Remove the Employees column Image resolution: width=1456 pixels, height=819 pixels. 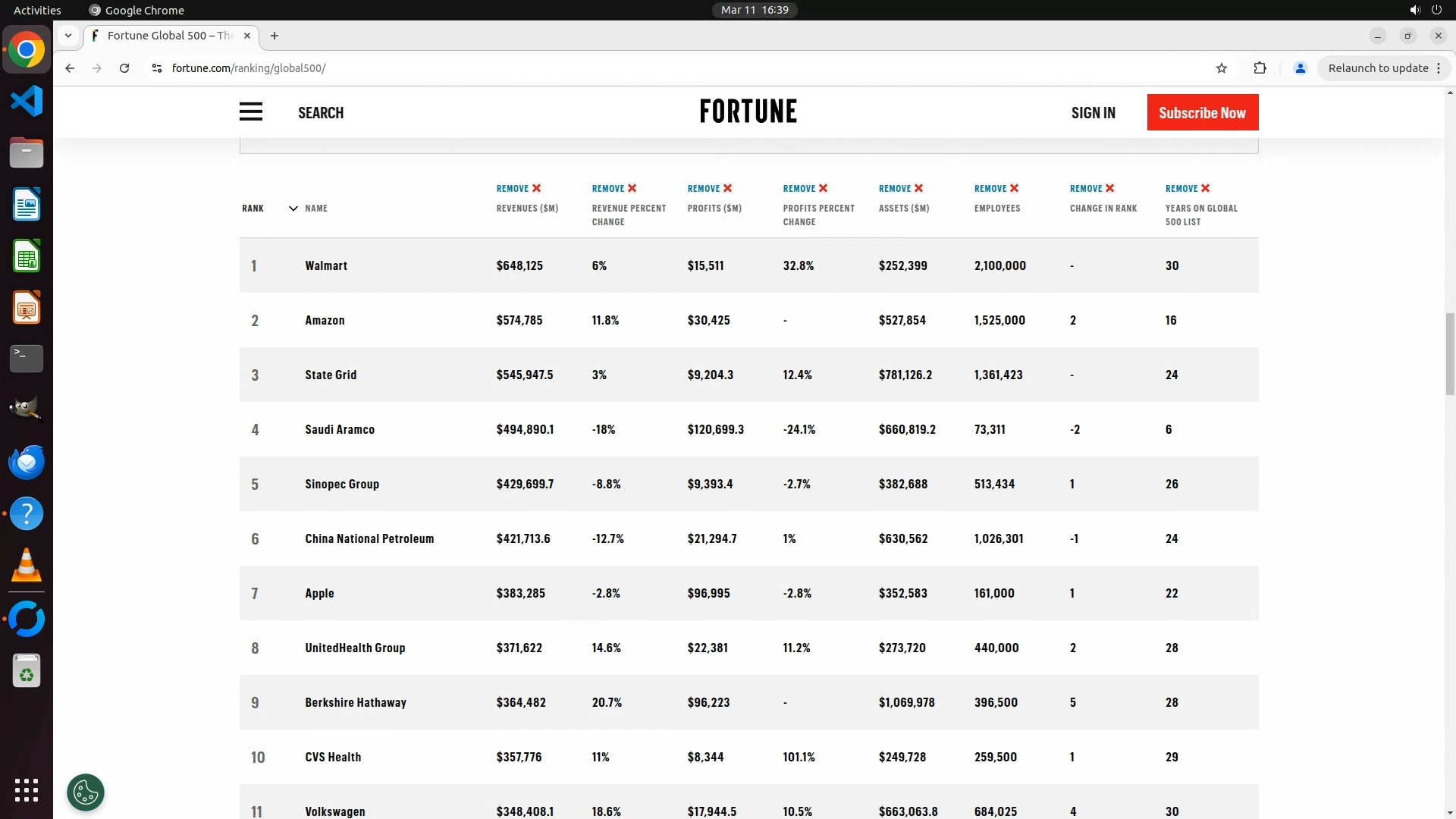(996, 188)
